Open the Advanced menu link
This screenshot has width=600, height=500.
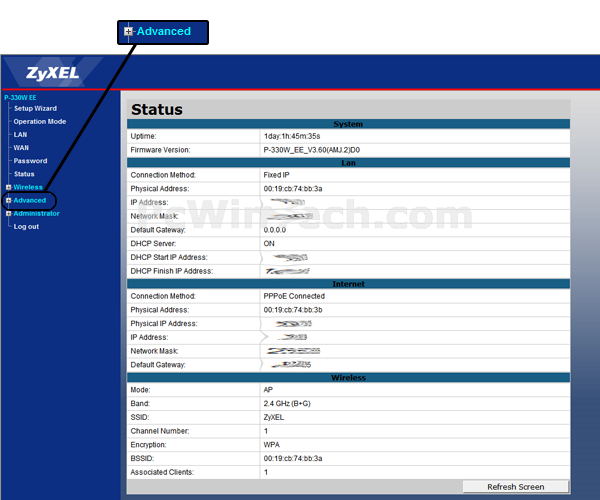(x=29, y=200)
